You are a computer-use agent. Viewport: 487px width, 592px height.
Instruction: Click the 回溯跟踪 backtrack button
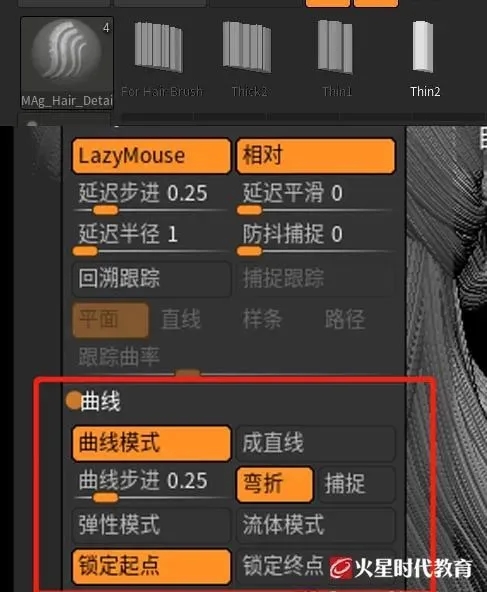click(151, 279)
